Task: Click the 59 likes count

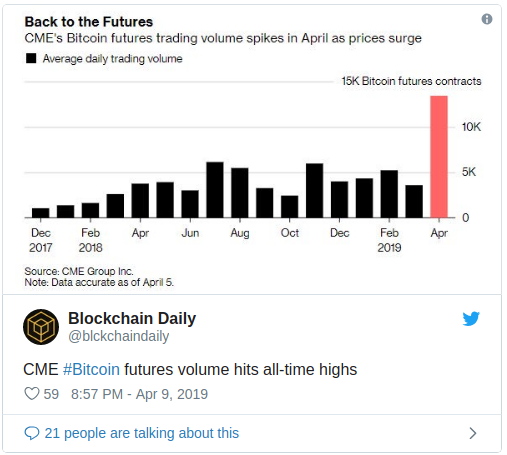Action: 51,394
